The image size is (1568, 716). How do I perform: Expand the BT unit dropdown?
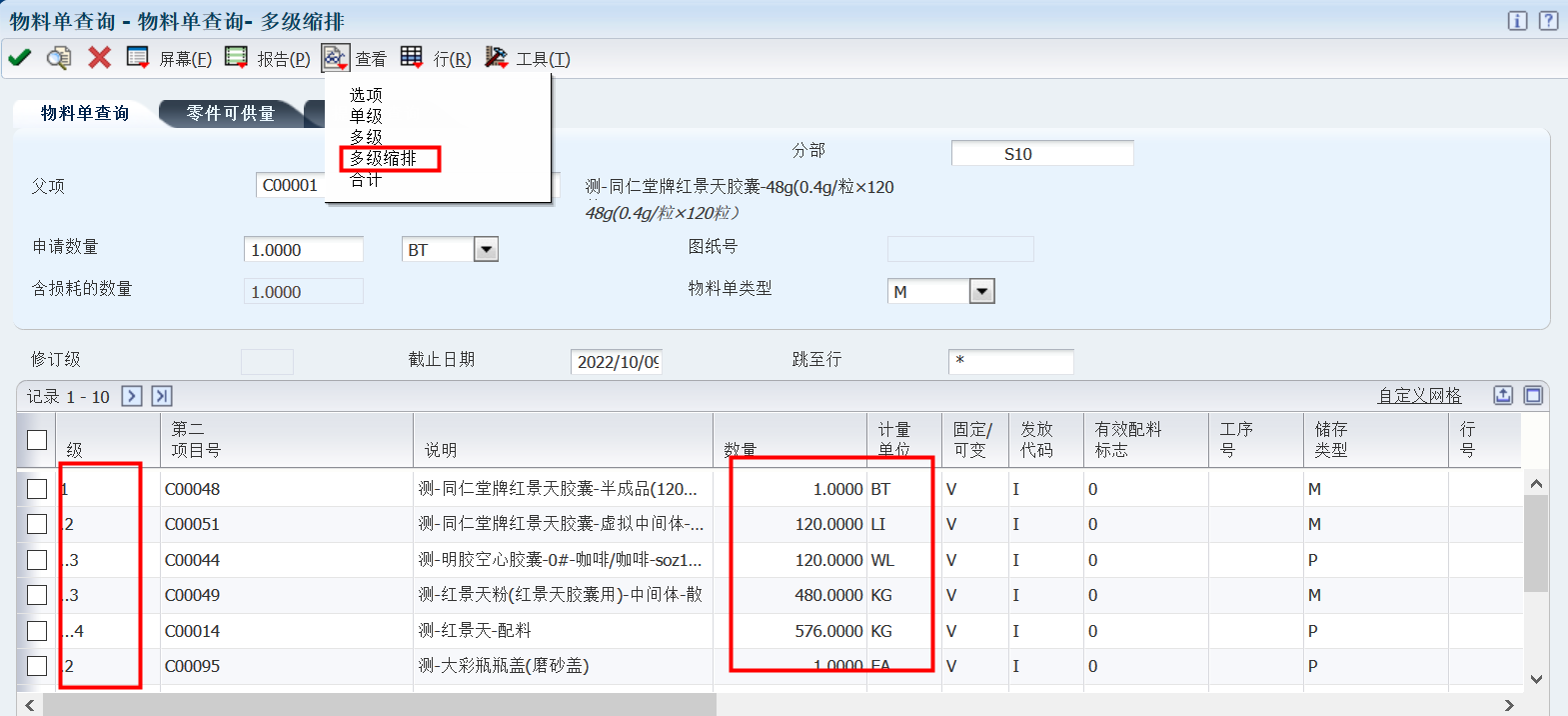pyautogui.click(x=486, y=249)
